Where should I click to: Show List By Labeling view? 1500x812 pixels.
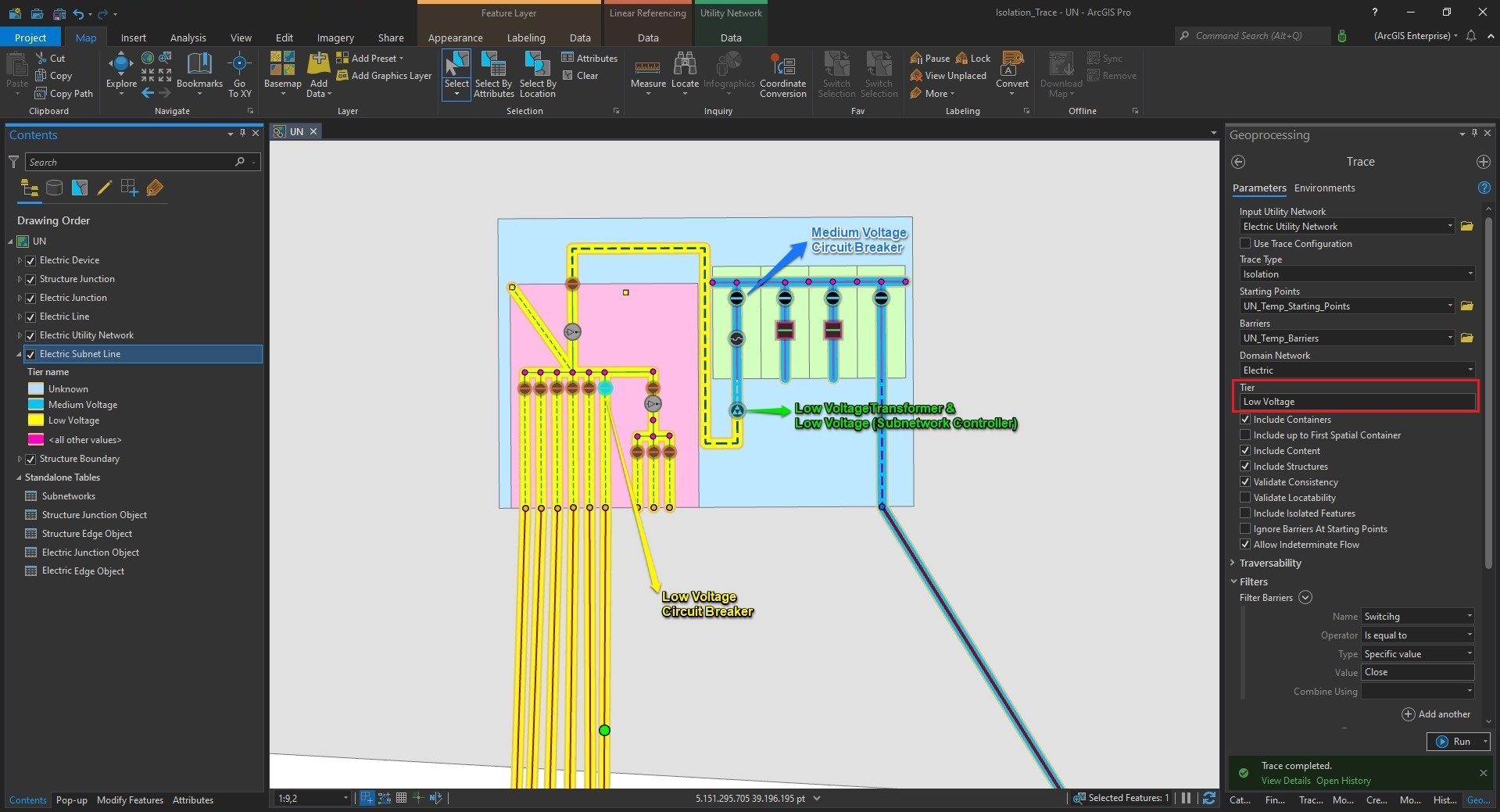[155, 188]
